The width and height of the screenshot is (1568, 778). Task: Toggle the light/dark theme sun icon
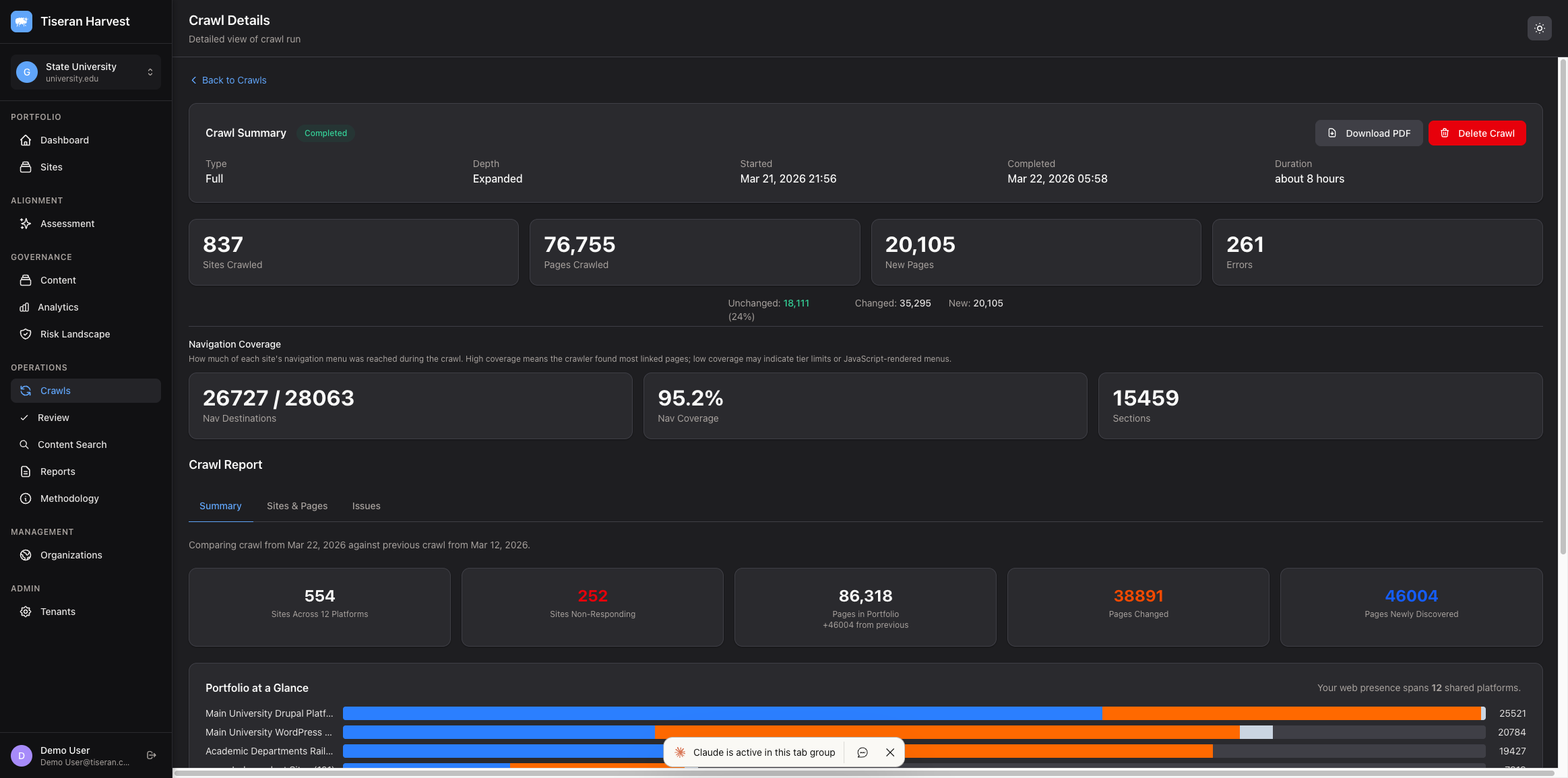point(1538,28)
